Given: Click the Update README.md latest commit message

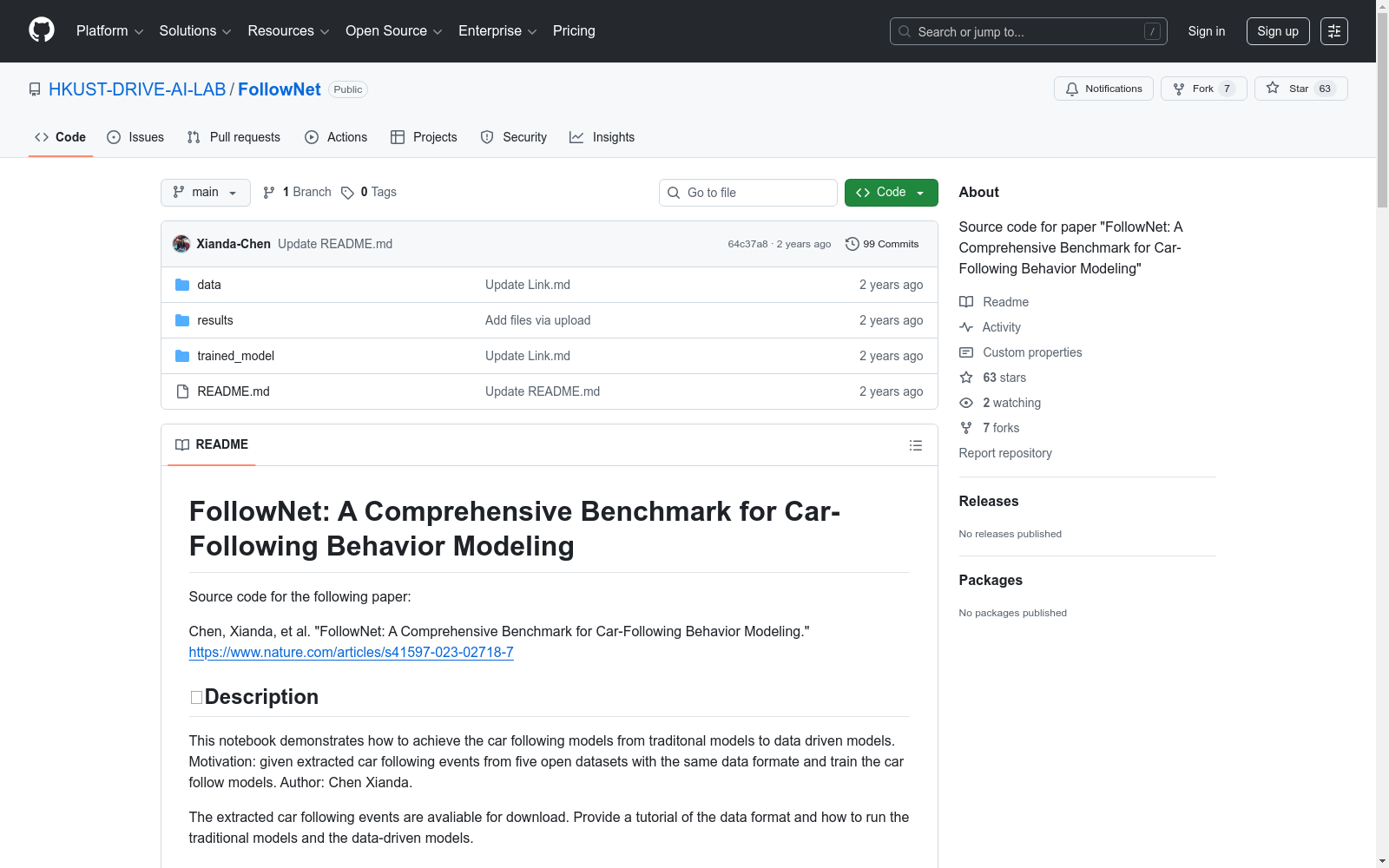Looking at the screenshot, I should click(335, 244).
